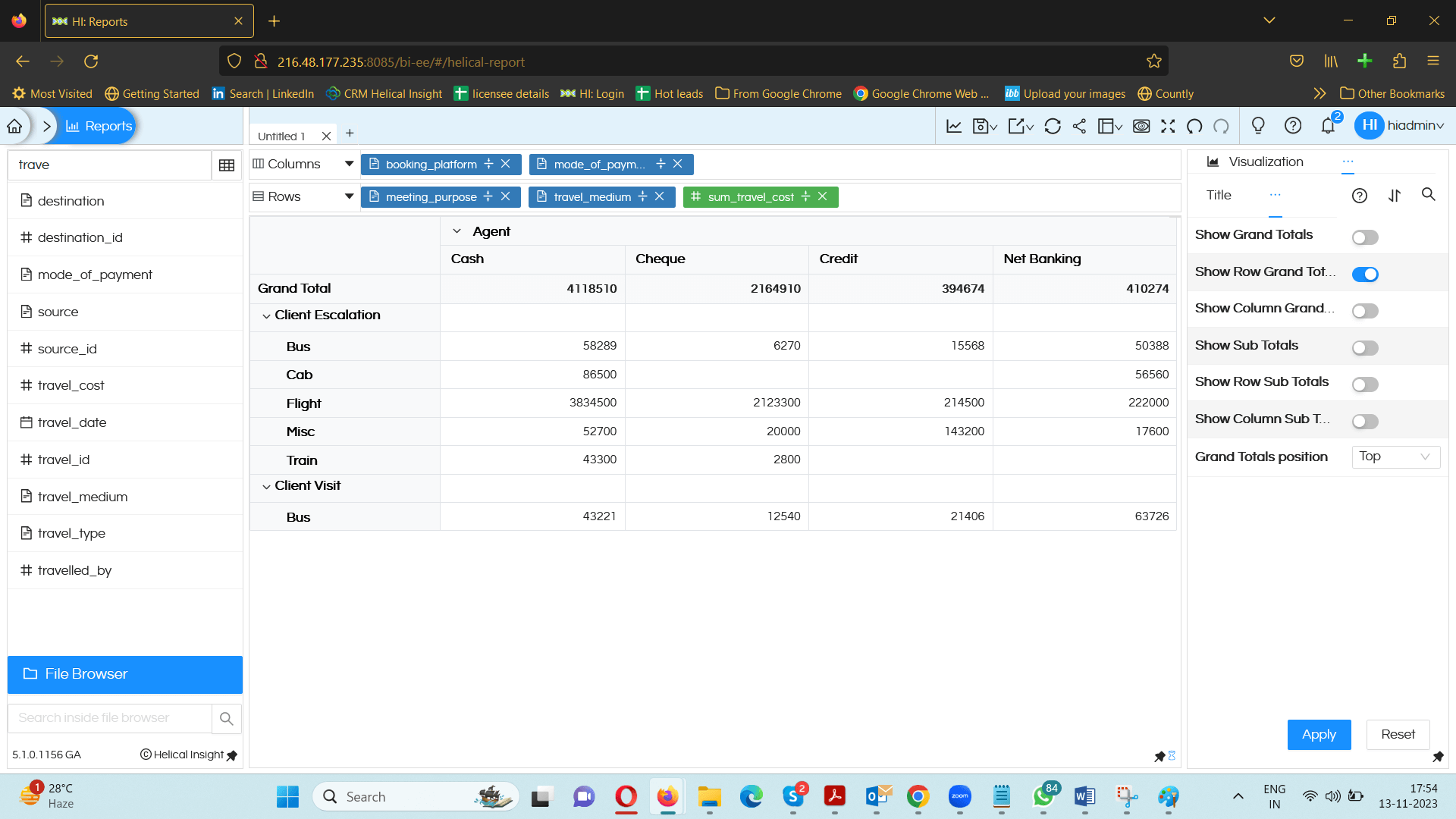The image size is (1456, 819).
Task: Turn on Show Sub Totals switch
Action: [1365, 348]
